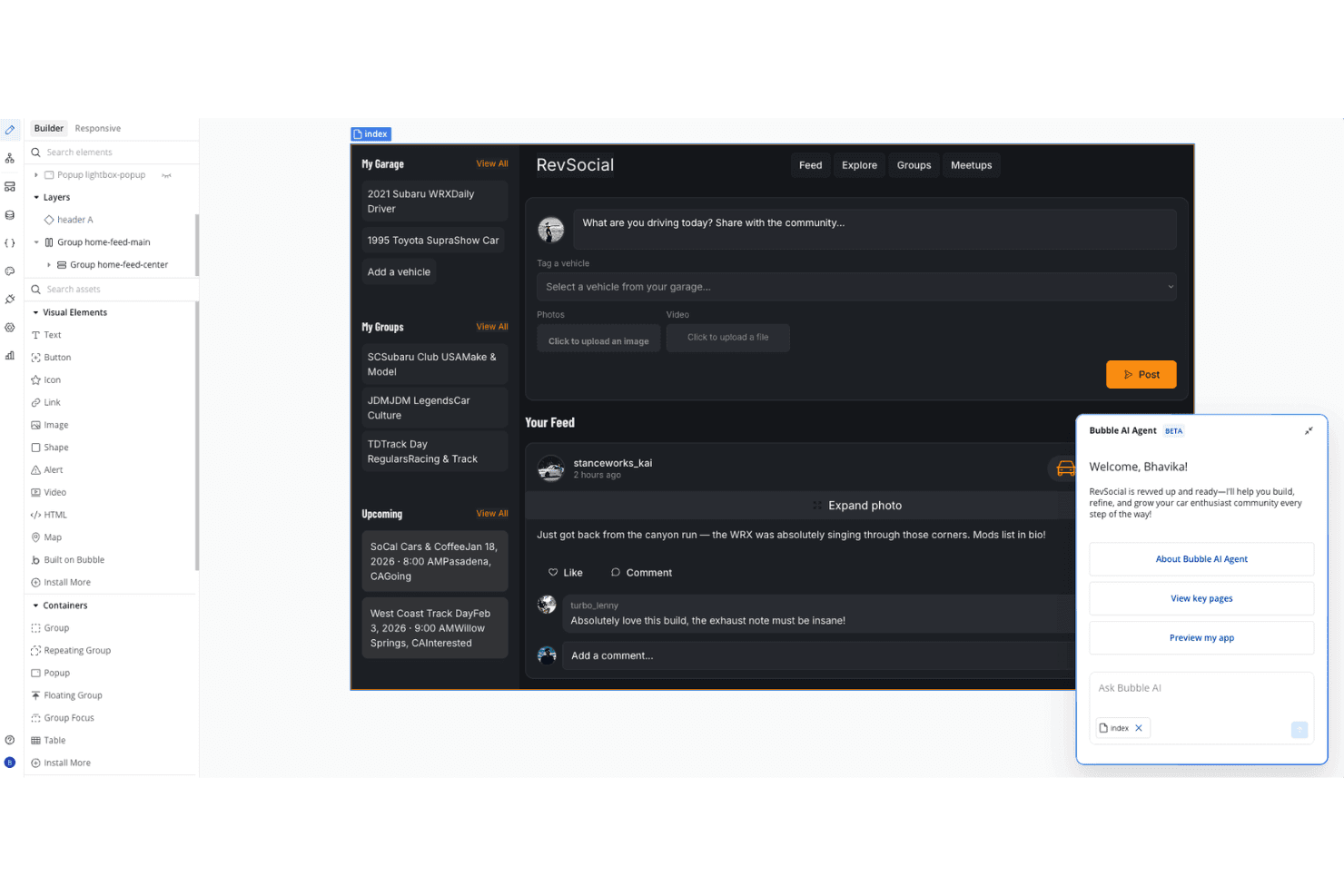Click the blue user avatar in sidebar

click(x=10, y=763)
